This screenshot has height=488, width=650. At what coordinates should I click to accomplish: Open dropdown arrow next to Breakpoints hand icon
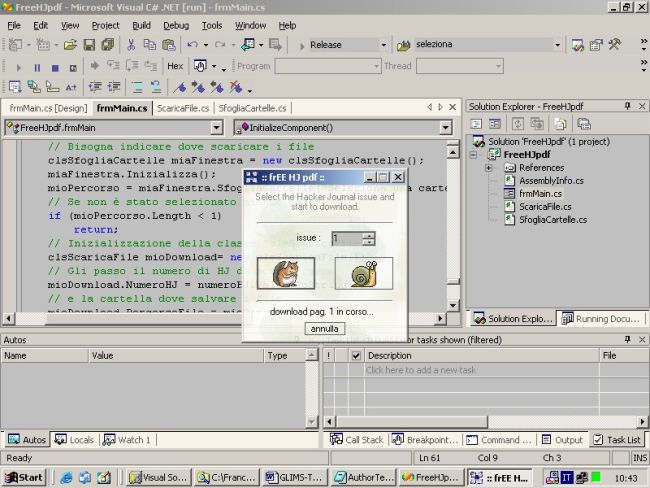pos(214,66)
